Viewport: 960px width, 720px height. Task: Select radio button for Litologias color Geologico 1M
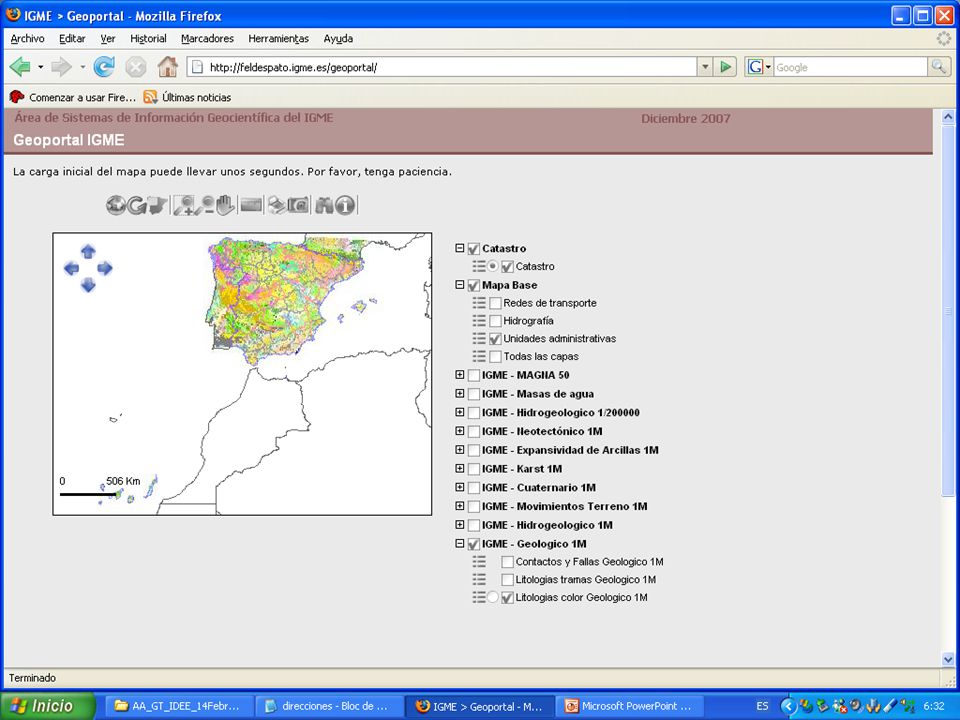pos(493,598)
